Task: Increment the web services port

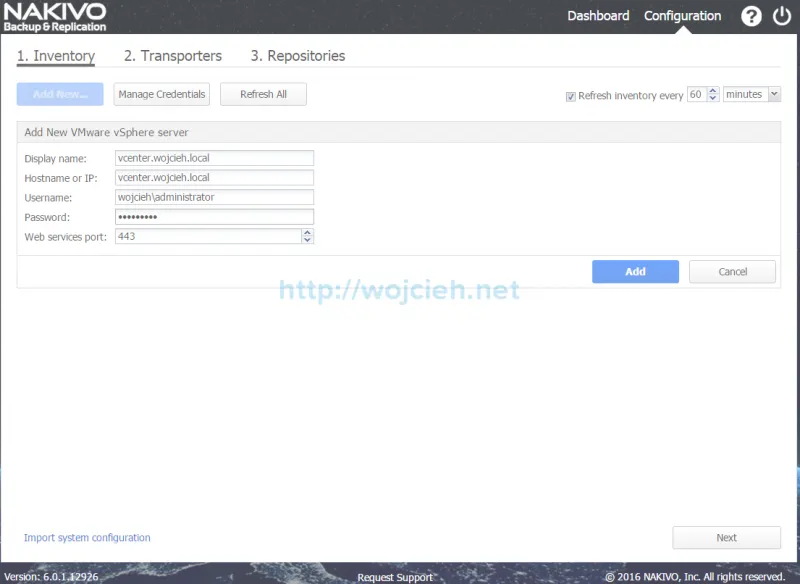Action: (307, 233)
